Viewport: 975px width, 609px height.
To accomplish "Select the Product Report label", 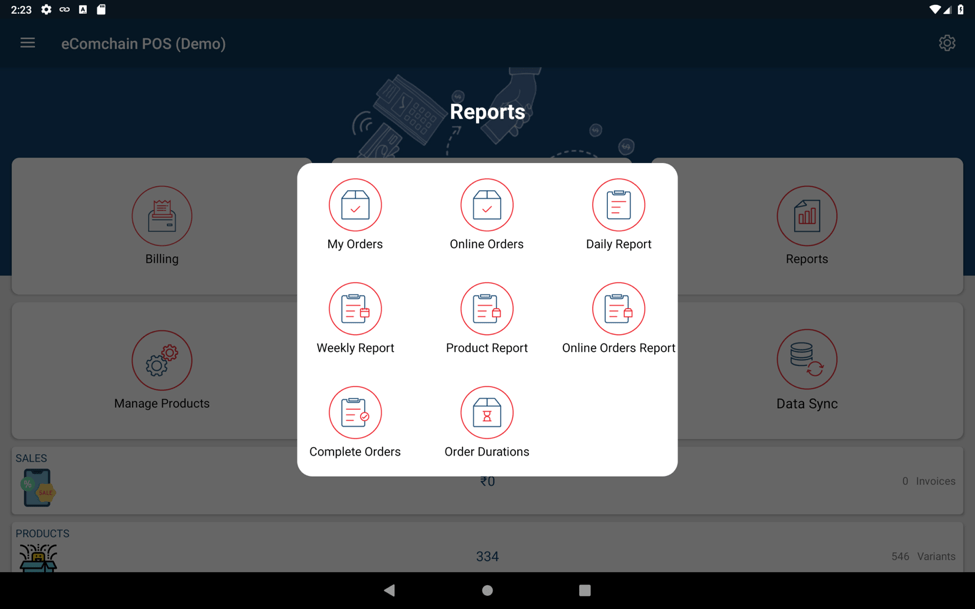I will point(487,348).
